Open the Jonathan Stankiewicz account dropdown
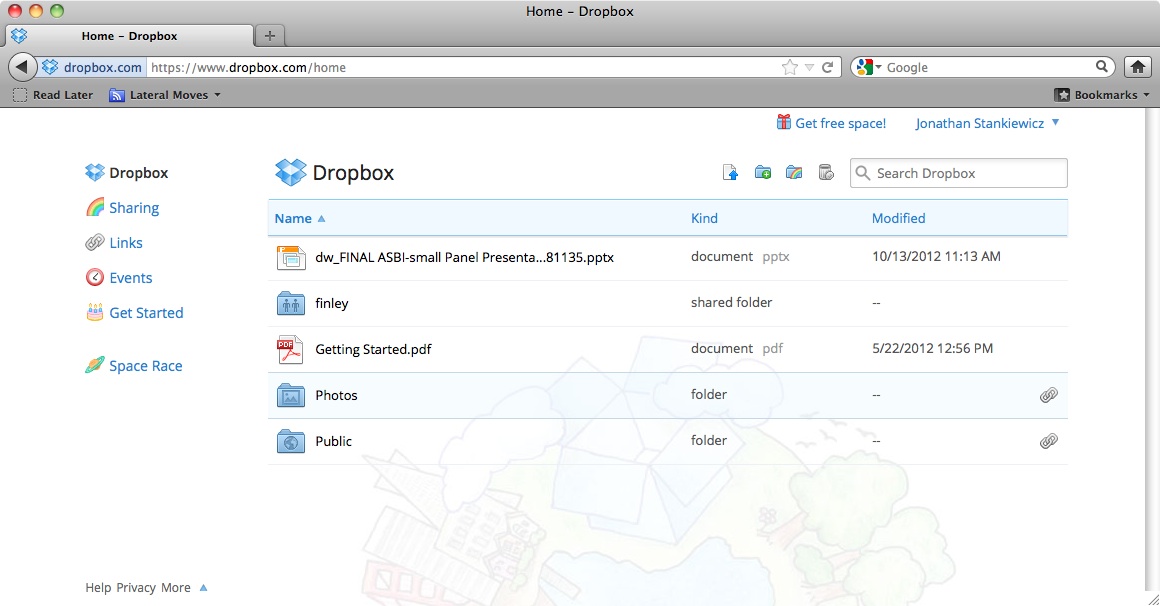The width and height of the screenshot is (1160, 606). [x=987, y=122]
